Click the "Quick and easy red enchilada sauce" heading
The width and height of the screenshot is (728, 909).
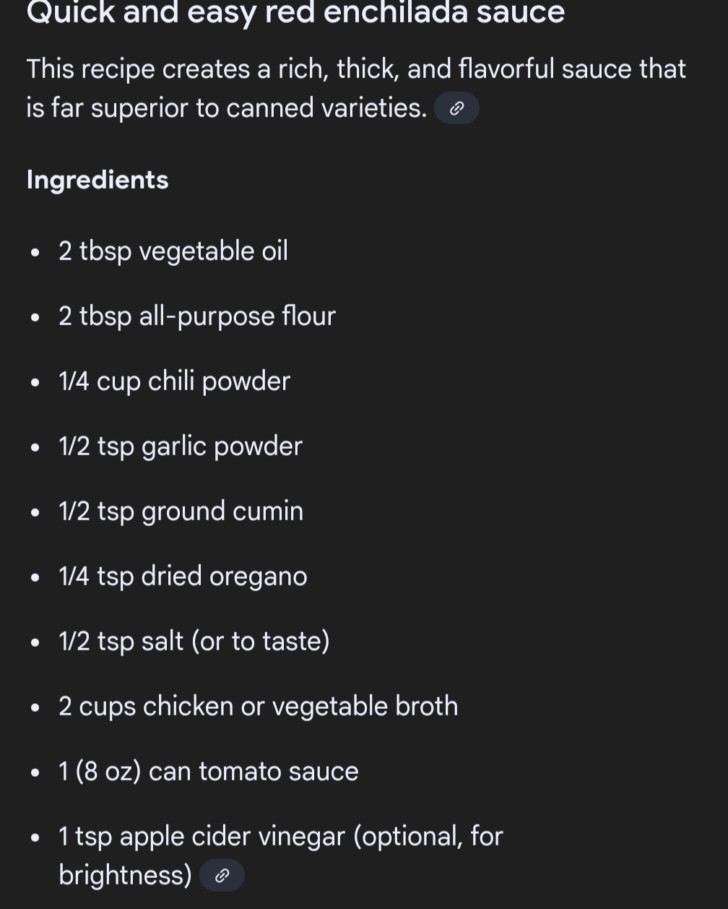(x=295, y=13)
